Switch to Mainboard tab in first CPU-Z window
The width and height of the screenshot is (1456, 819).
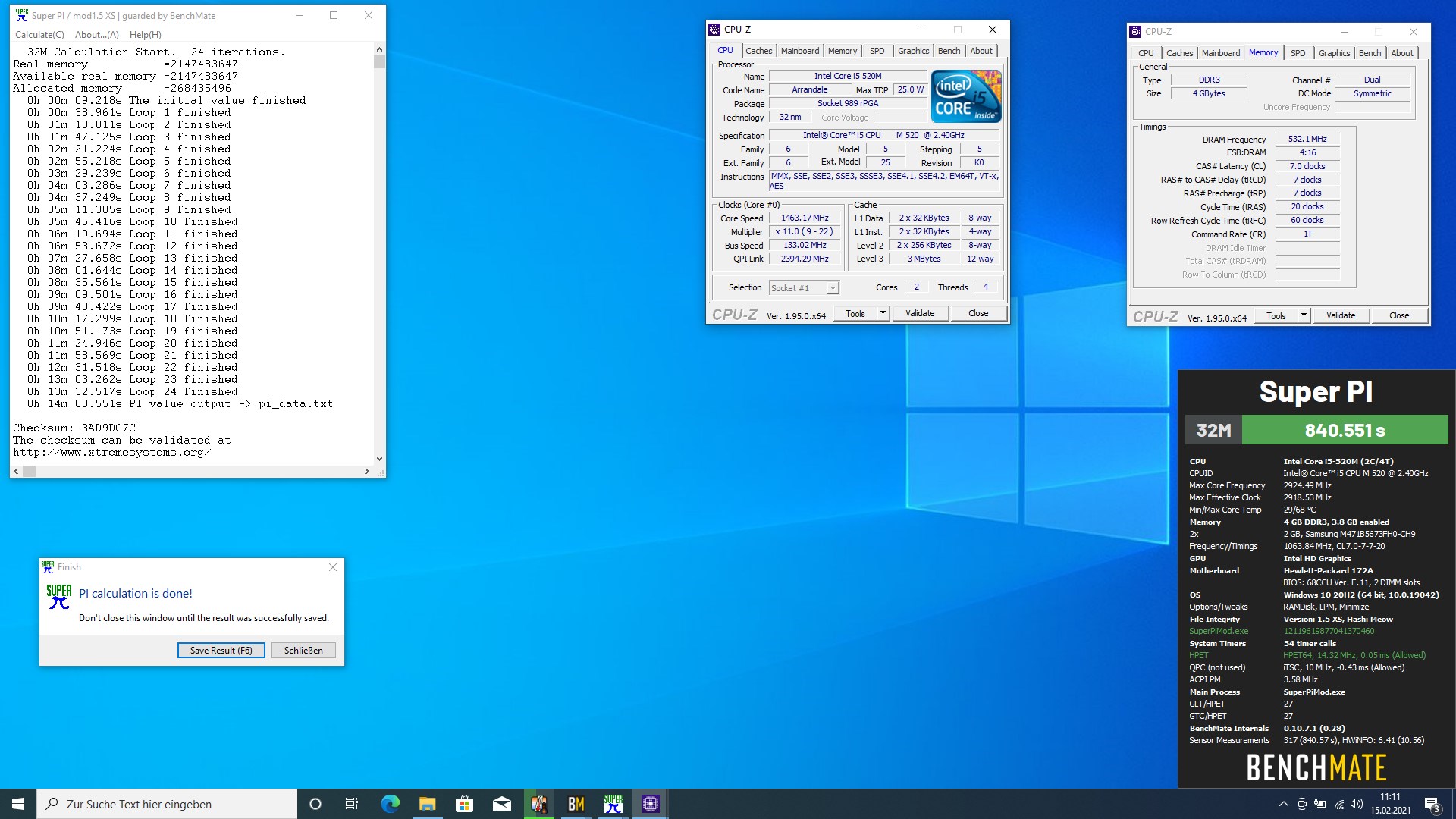(x=800, y=51)
